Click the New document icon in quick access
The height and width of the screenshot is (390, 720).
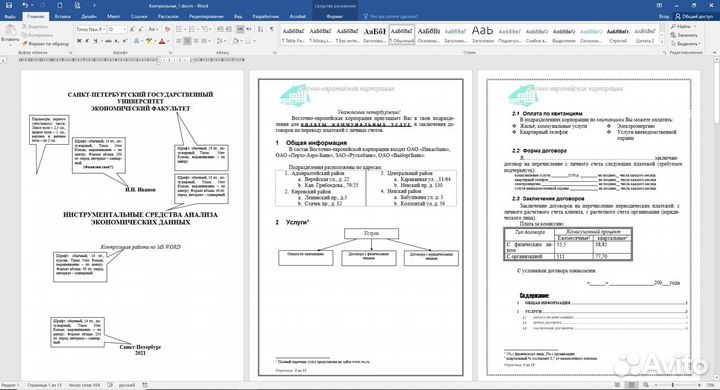59,5
